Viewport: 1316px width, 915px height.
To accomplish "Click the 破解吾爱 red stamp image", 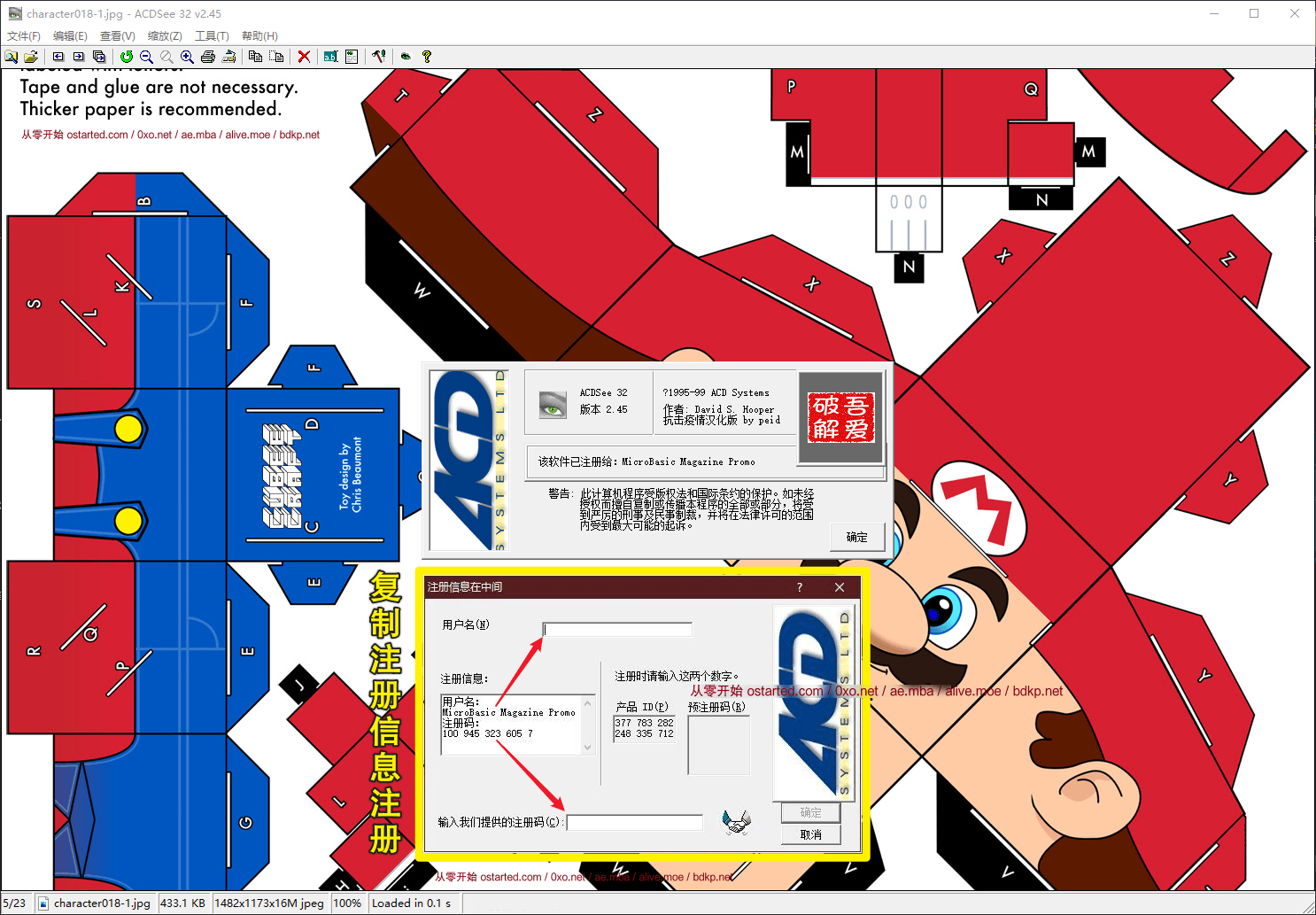I will point(841,417).
